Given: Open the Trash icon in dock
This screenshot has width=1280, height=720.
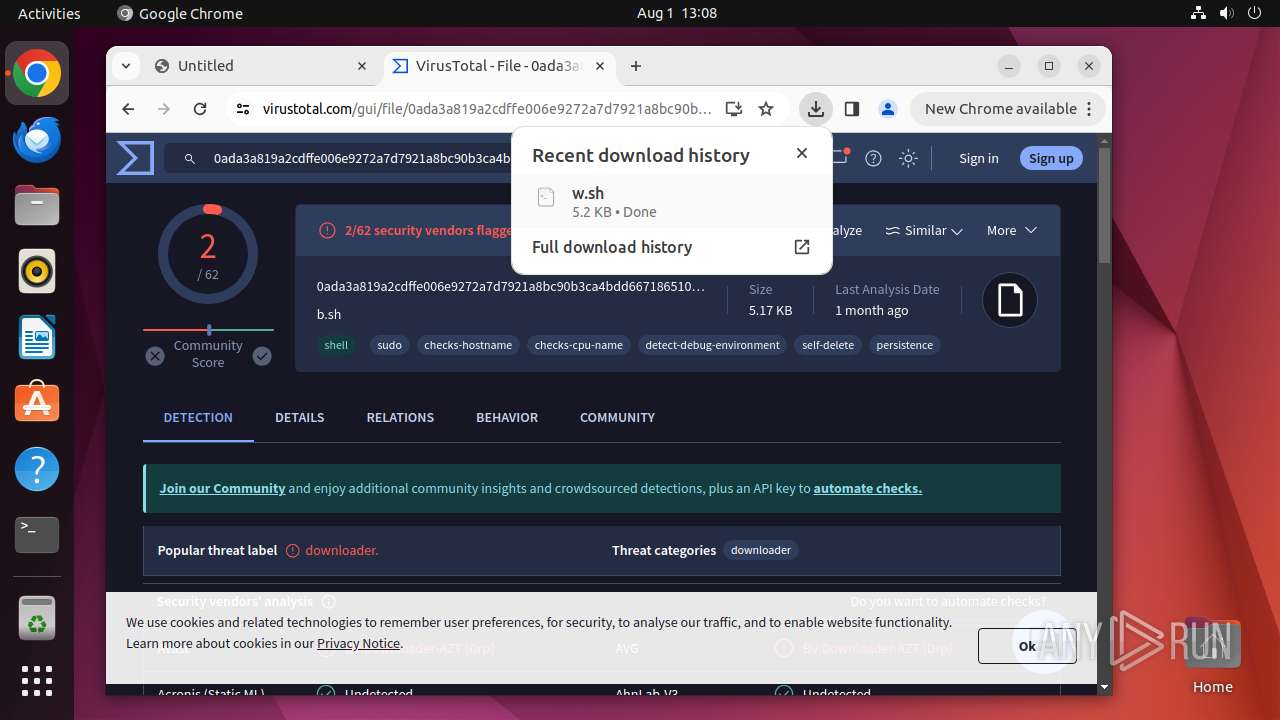Looking at the screenshot, I should [37, 618].
